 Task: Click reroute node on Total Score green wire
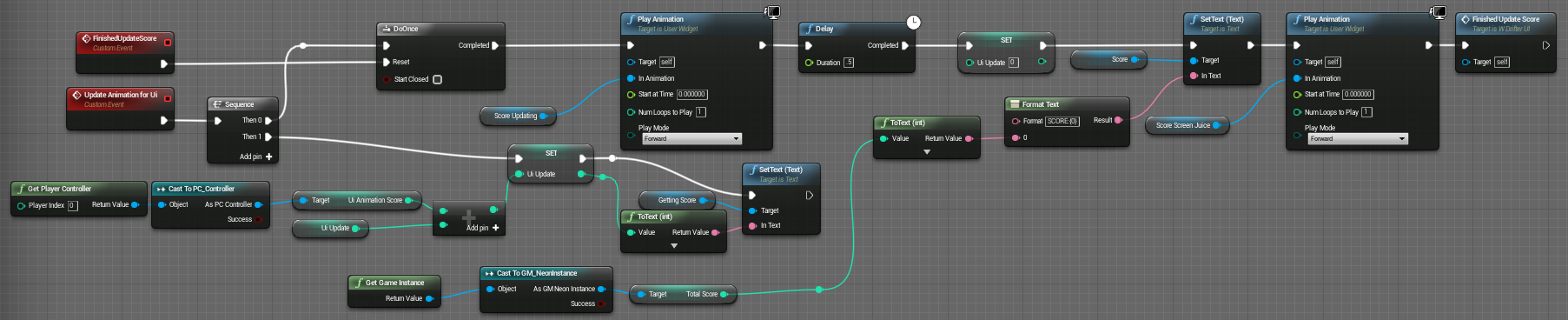(819, 290)
